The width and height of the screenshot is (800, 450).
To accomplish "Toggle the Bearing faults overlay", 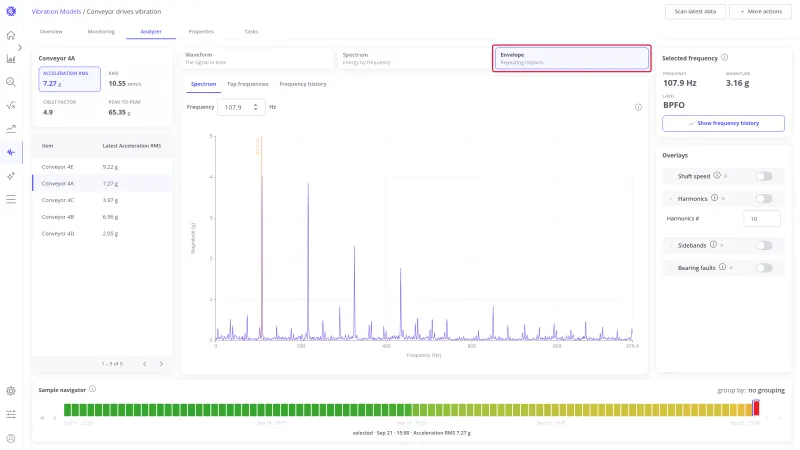I will (x=764, y=268).
